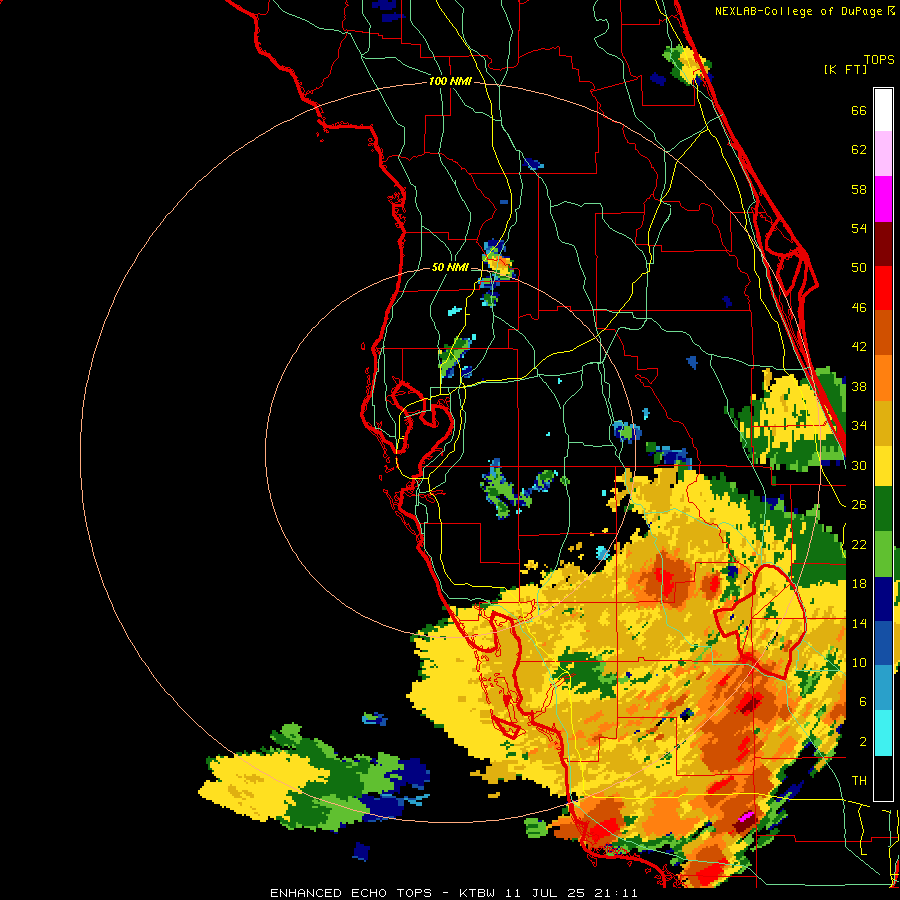Click the navy blue legend swatch
The width and height of the screenshot is (900, 900).
point(883,599)
